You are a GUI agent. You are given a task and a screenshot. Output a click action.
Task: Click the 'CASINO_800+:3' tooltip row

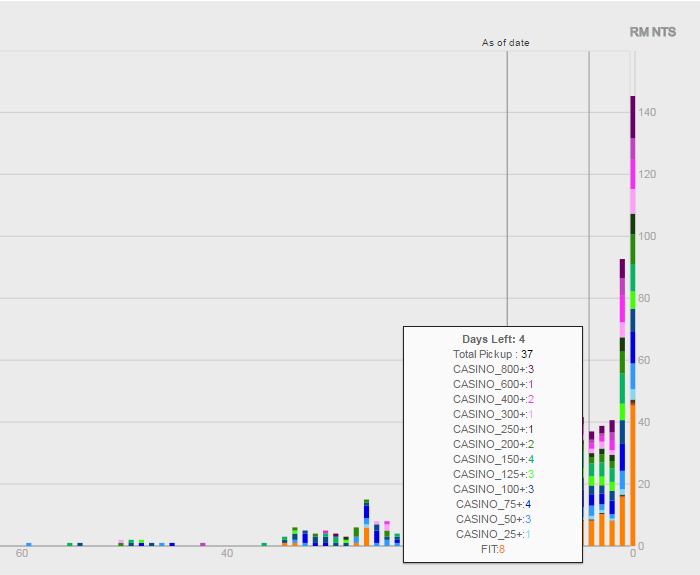[493, 370]
